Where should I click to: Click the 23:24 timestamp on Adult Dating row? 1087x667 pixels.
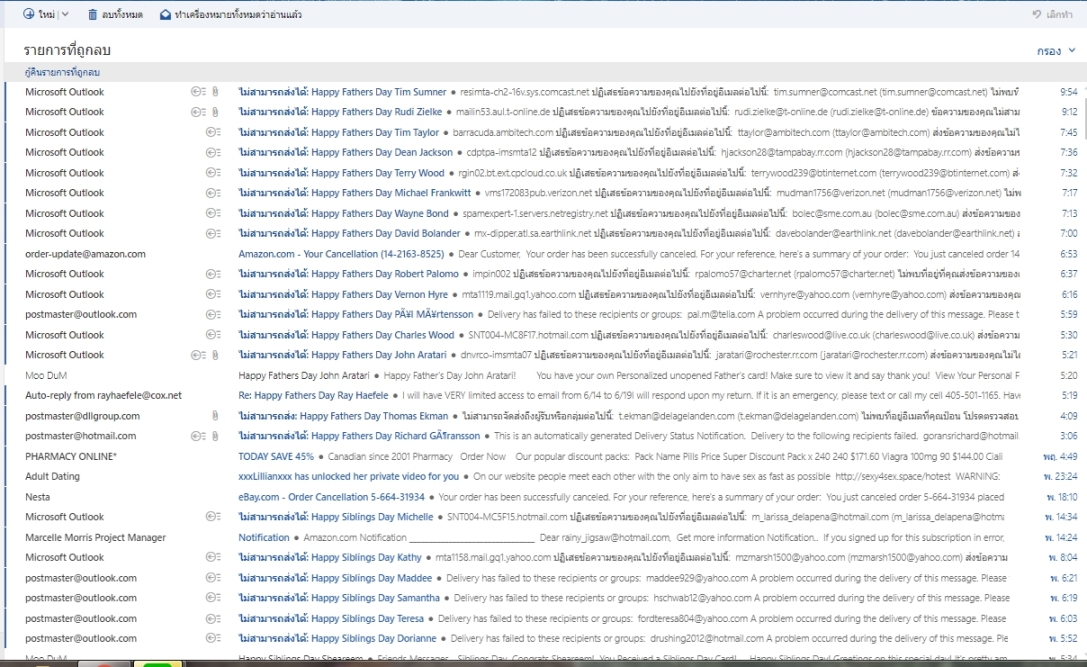[1061, 476]
